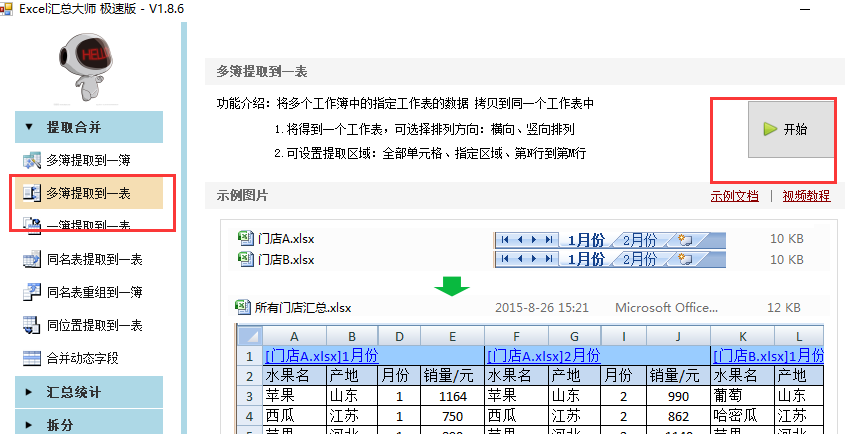Click the green play icon on 开始
Screen dimensions: 845x434
click(770, 129)
